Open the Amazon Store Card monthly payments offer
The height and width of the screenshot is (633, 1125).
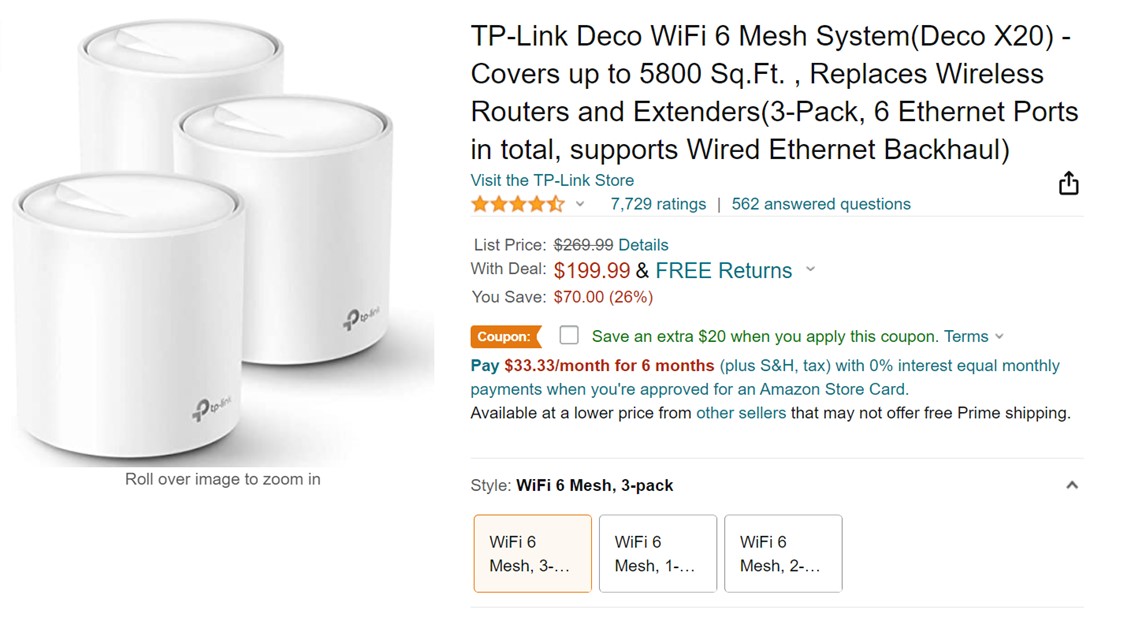(765, 377)
